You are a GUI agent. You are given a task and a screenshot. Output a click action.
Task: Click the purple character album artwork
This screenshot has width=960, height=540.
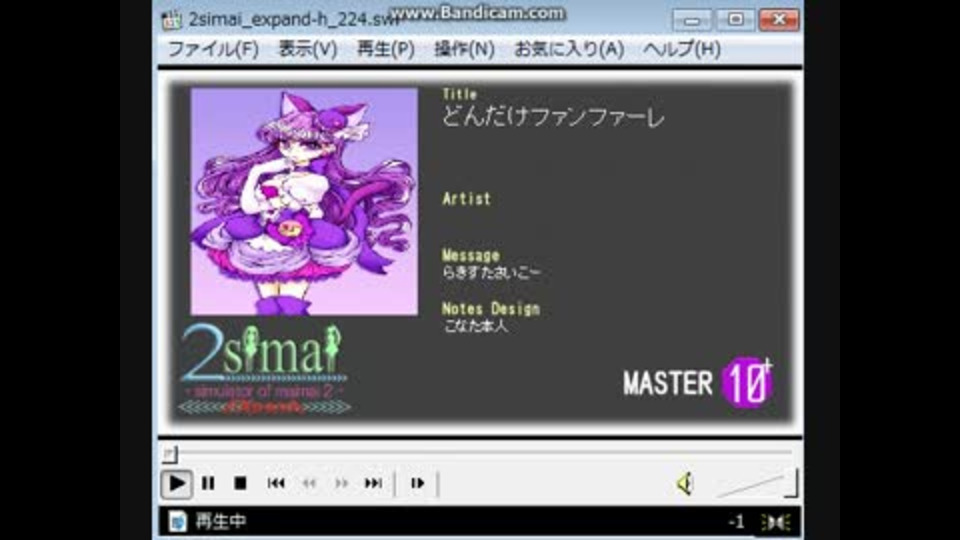pyautogui.click(x=304, y=201)
